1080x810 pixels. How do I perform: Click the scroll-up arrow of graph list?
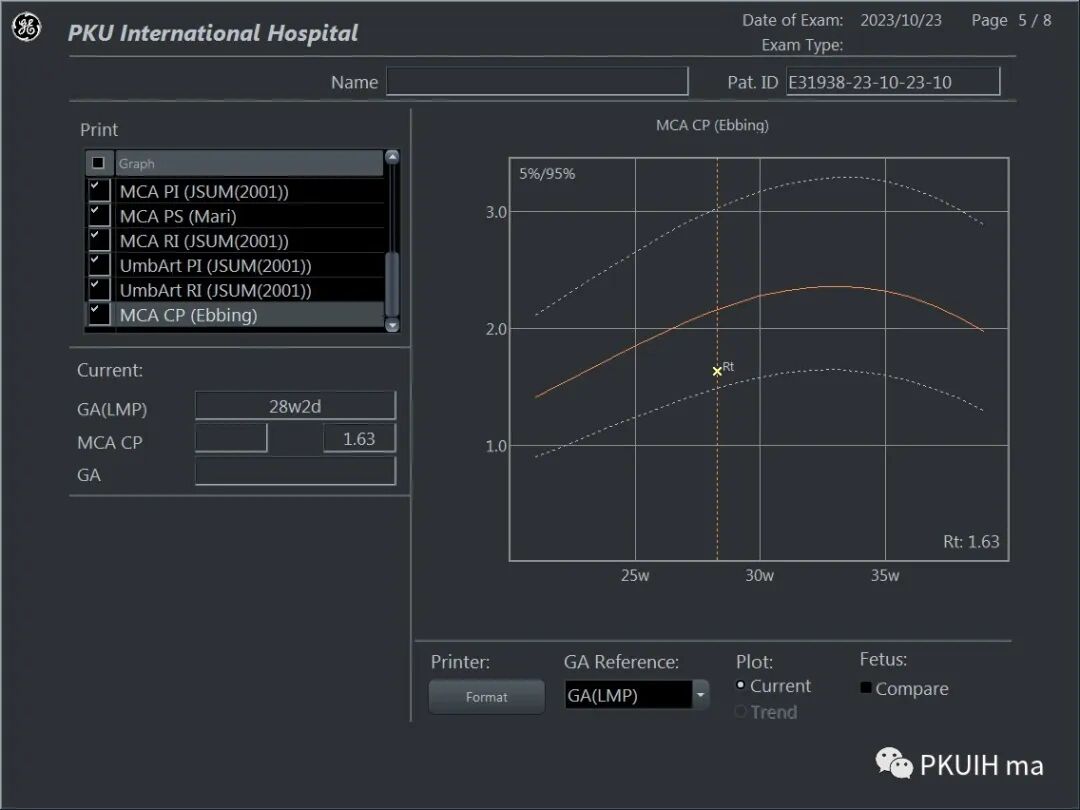click(x=392, y=157)
